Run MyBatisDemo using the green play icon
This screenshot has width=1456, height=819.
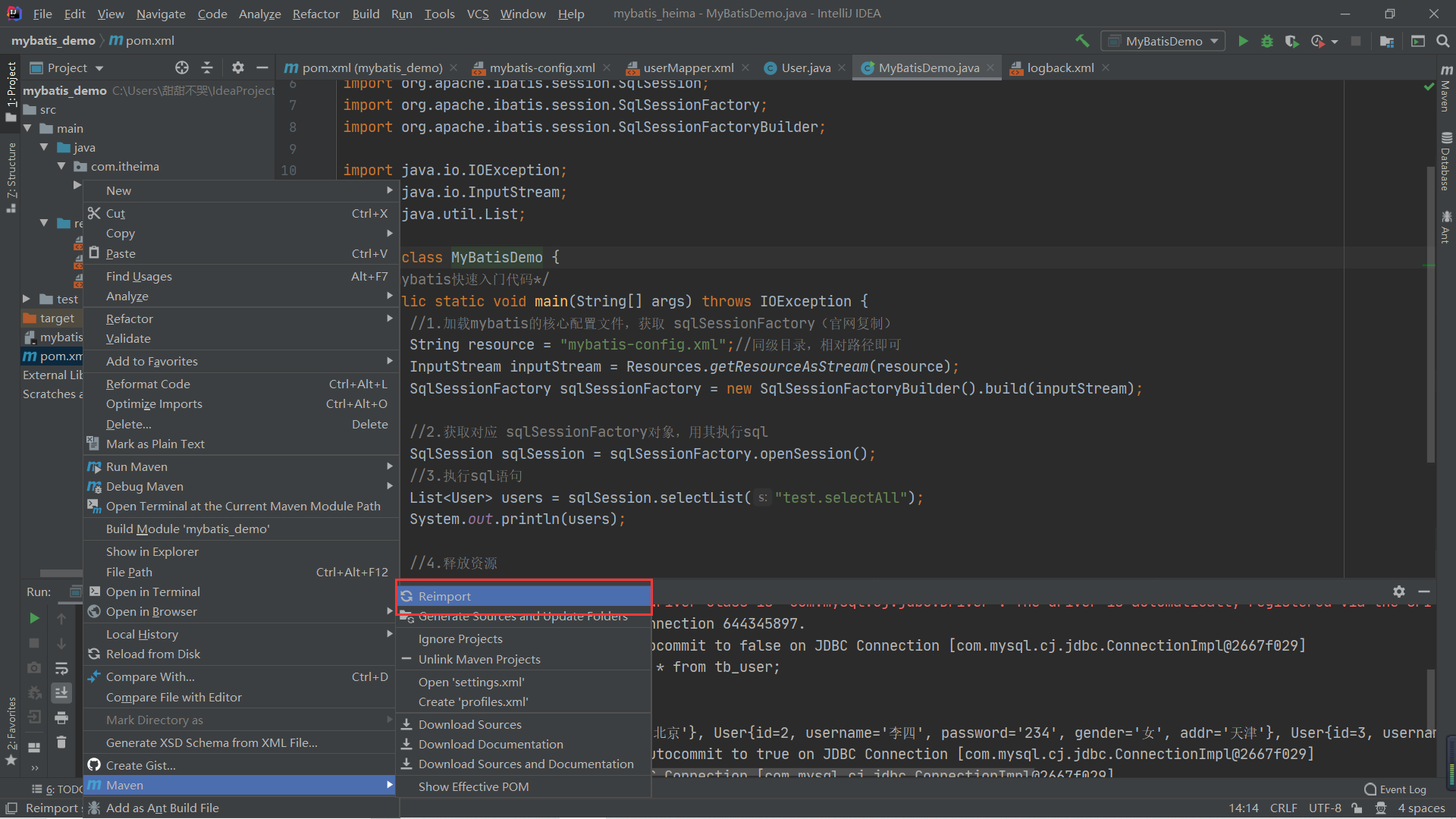click(1243, 41)
